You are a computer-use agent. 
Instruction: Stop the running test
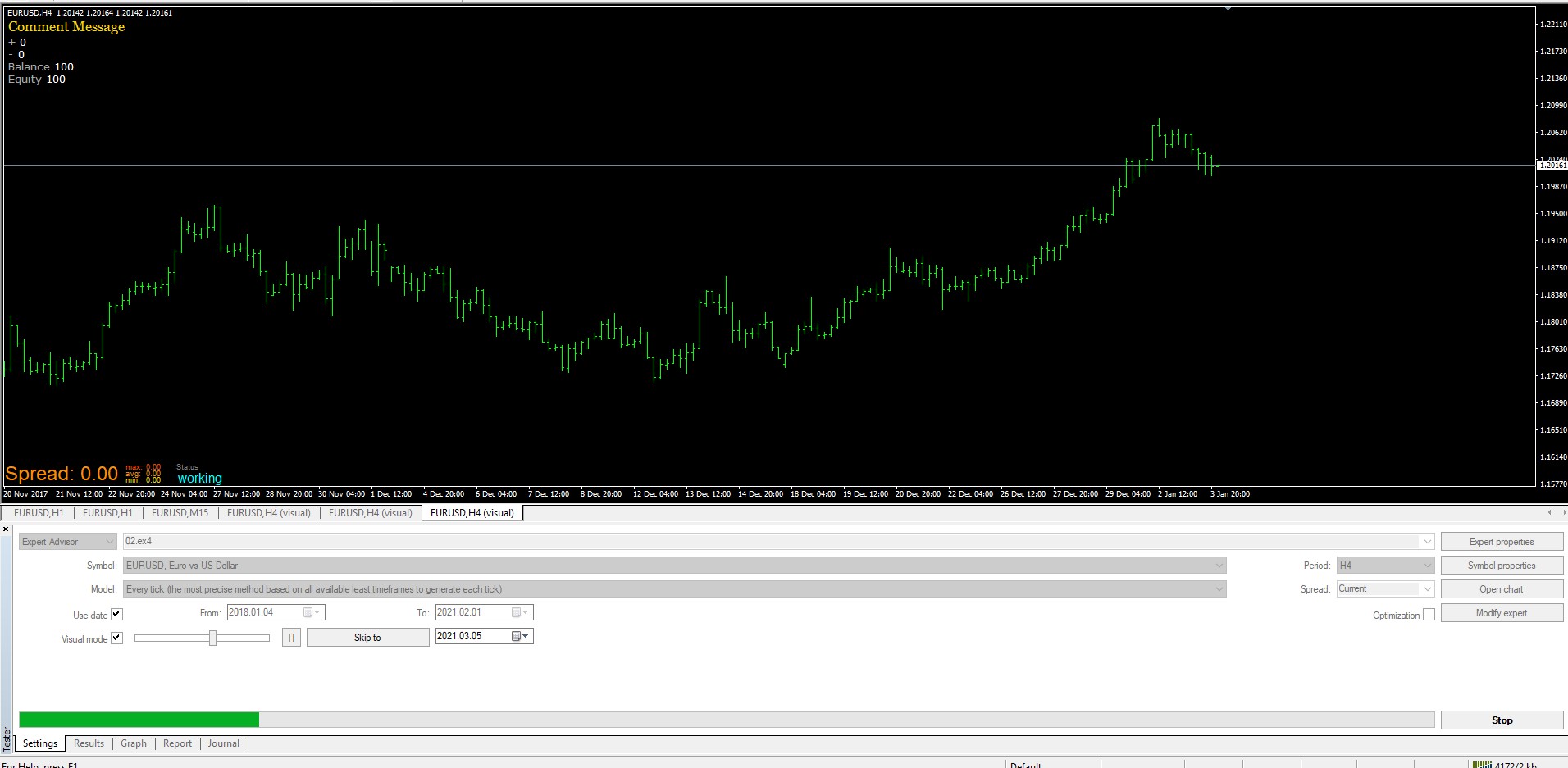point(1502,720)
